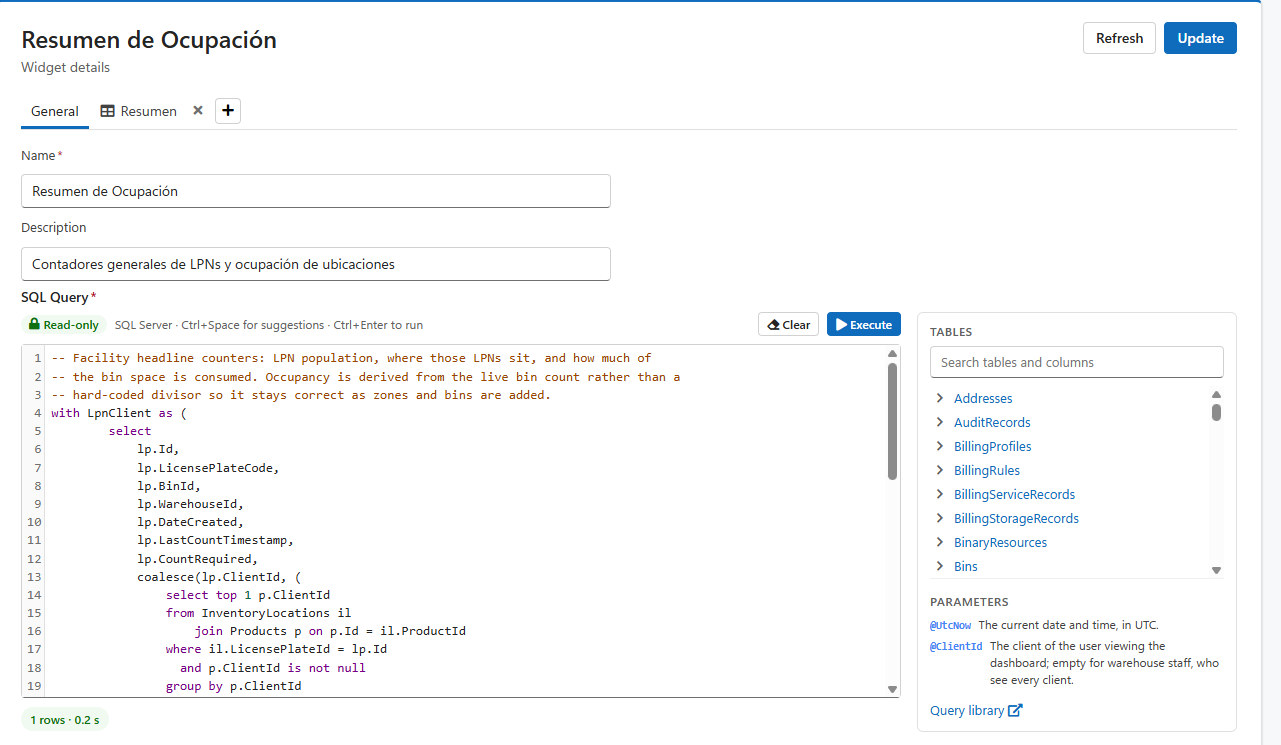Expand the BillingStorageRecords table

pos(940,518)
